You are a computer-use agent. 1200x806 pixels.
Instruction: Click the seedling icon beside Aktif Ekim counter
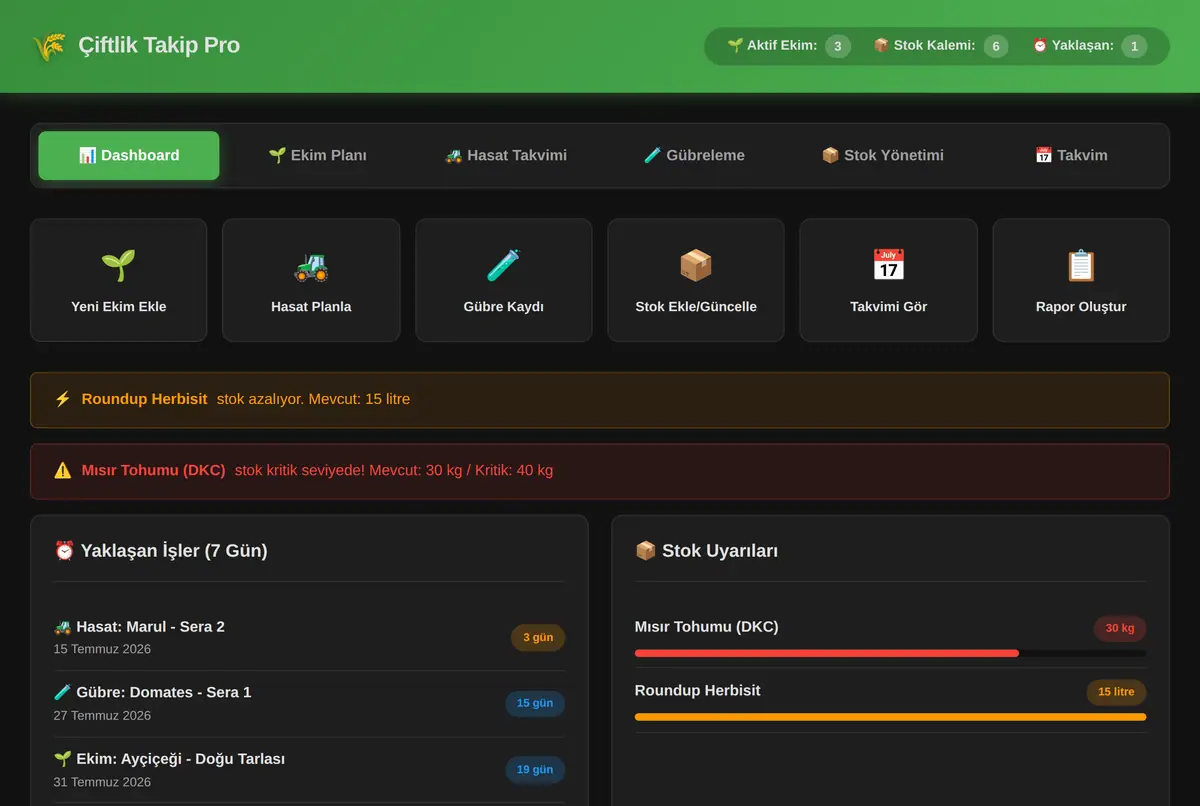pos(735,46)
